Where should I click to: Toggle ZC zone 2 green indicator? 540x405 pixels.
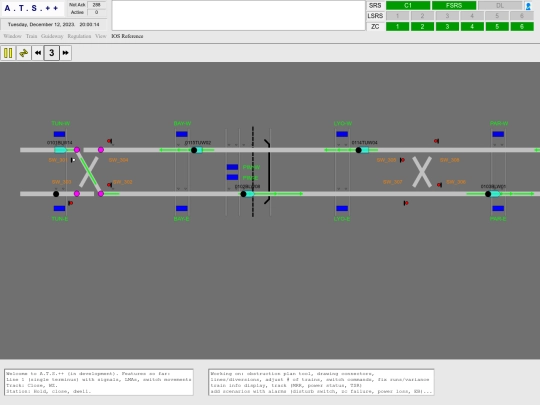click(x=422, y=27)
